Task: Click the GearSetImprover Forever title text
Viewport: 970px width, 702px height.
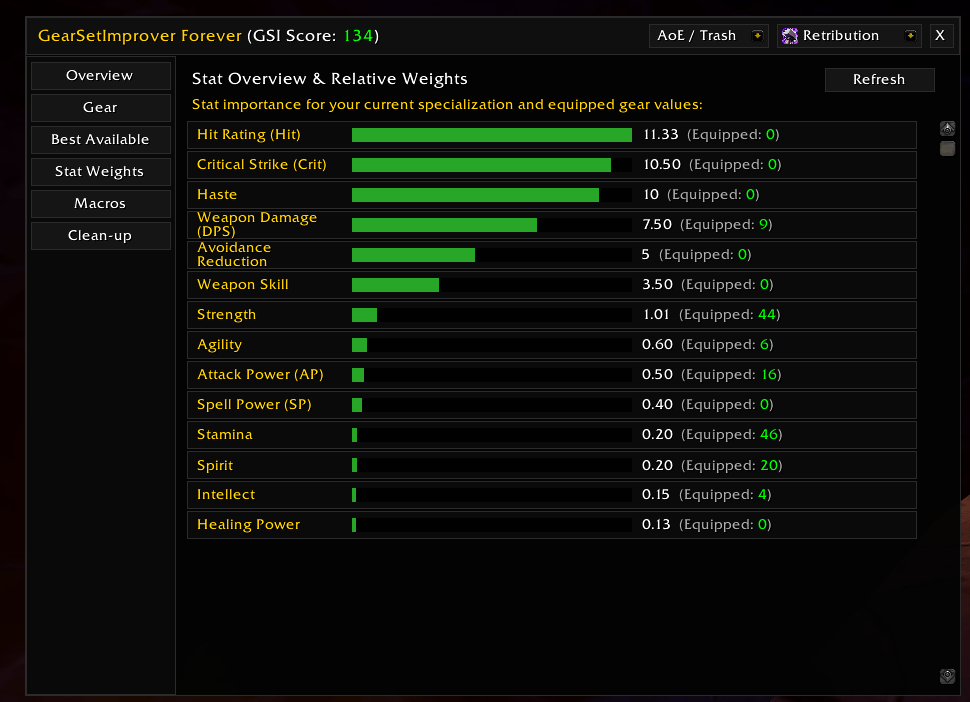Action: click(140, 36)
